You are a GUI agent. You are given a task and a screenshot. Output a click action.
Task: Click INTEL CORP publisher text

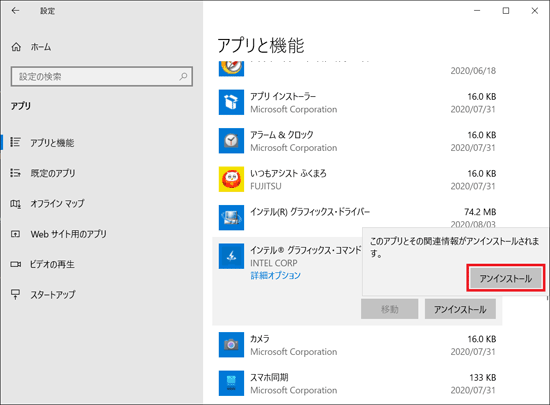(x=274, y=263)
